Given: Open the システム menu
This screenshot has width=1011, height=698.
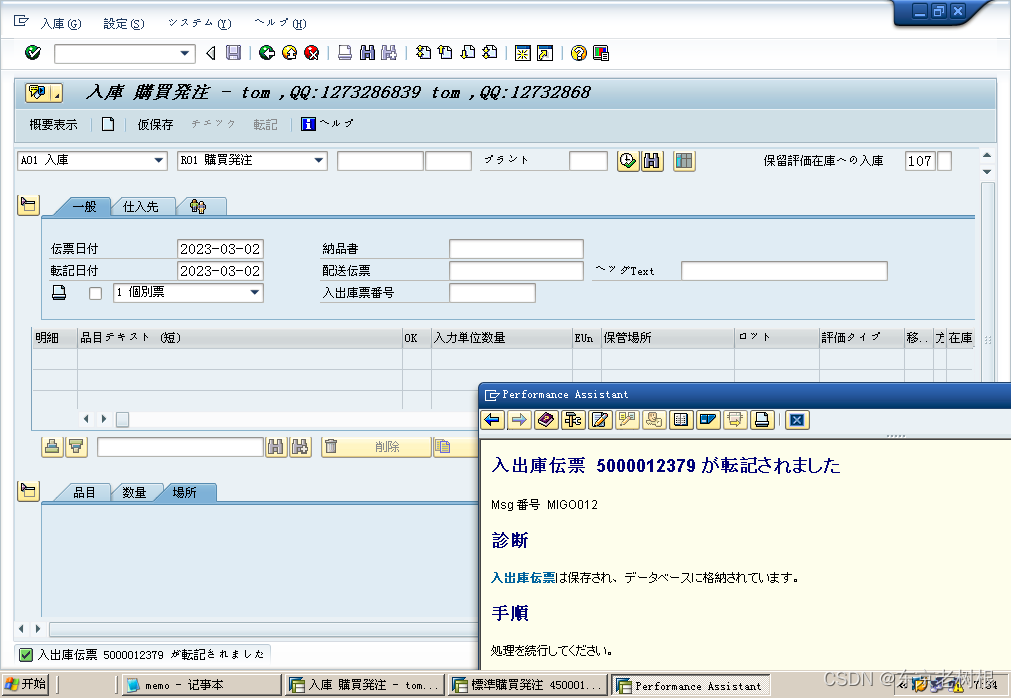Looking at the screenshot, I should tap(198, 23).
